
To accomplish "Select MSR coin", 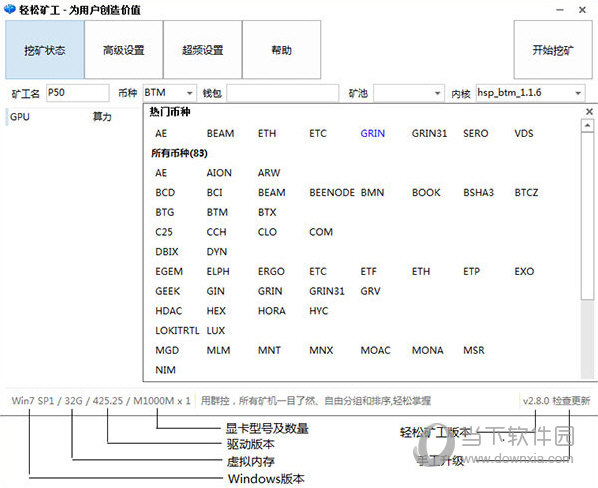I will [x=474, y=350].
